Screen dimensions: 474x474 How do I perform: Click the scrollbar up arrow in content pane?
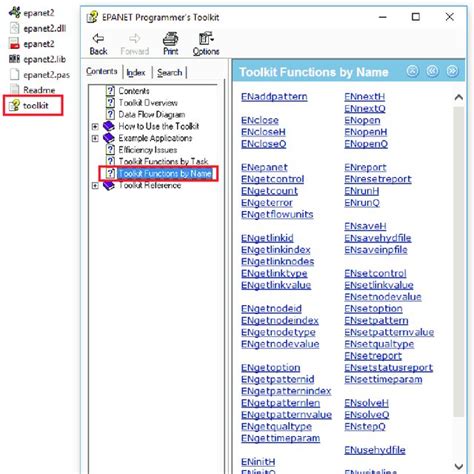coord(459,97)
